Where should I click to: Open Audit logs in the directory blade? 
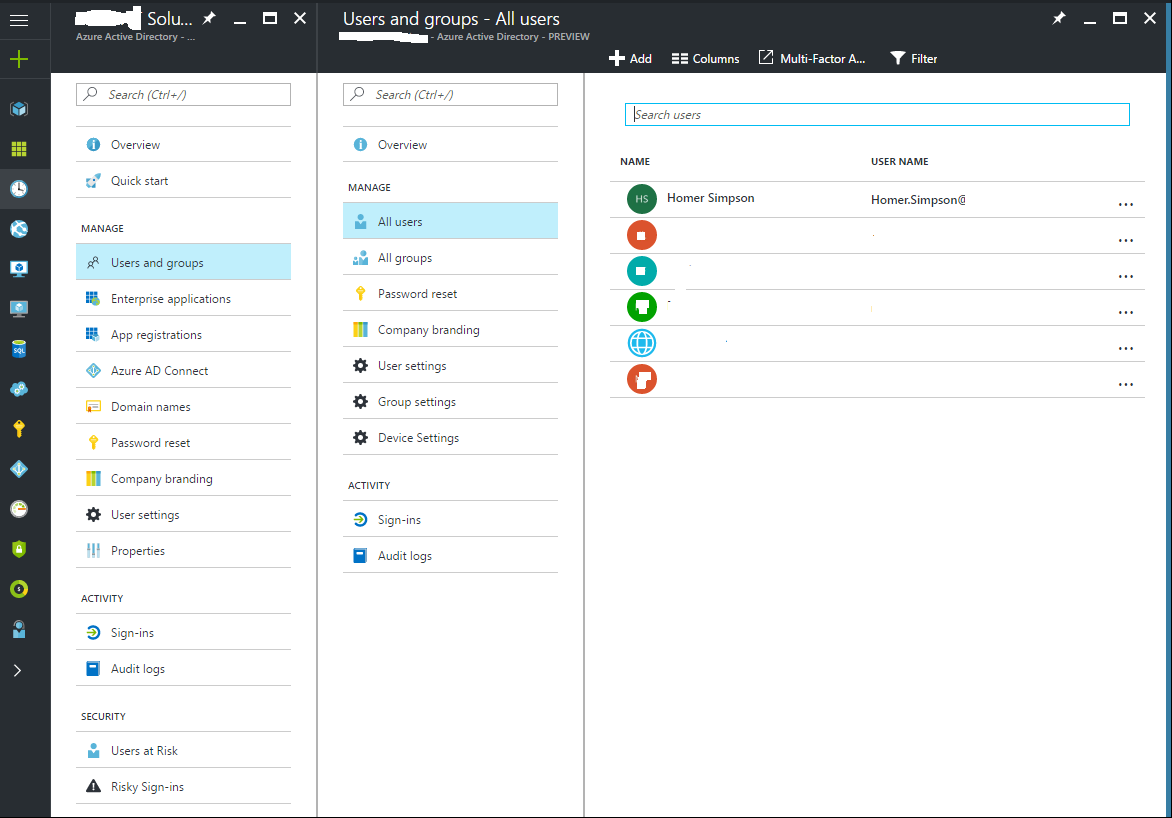pyautogui.click(x=183, y=668)
